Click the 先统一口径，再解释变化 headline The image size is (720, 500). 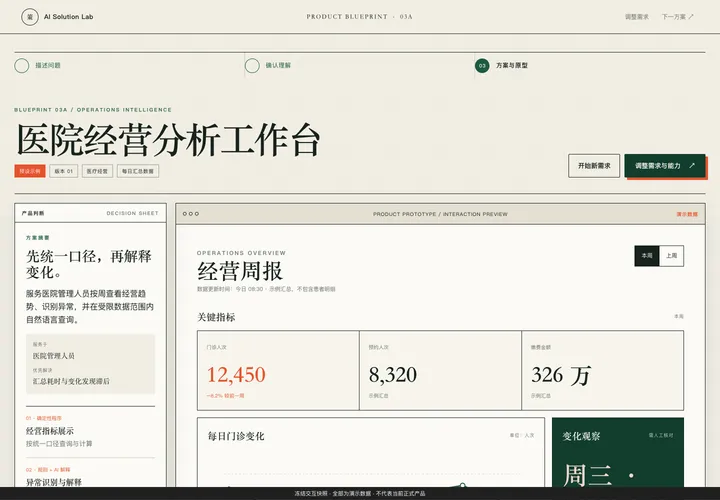point(89,264)
